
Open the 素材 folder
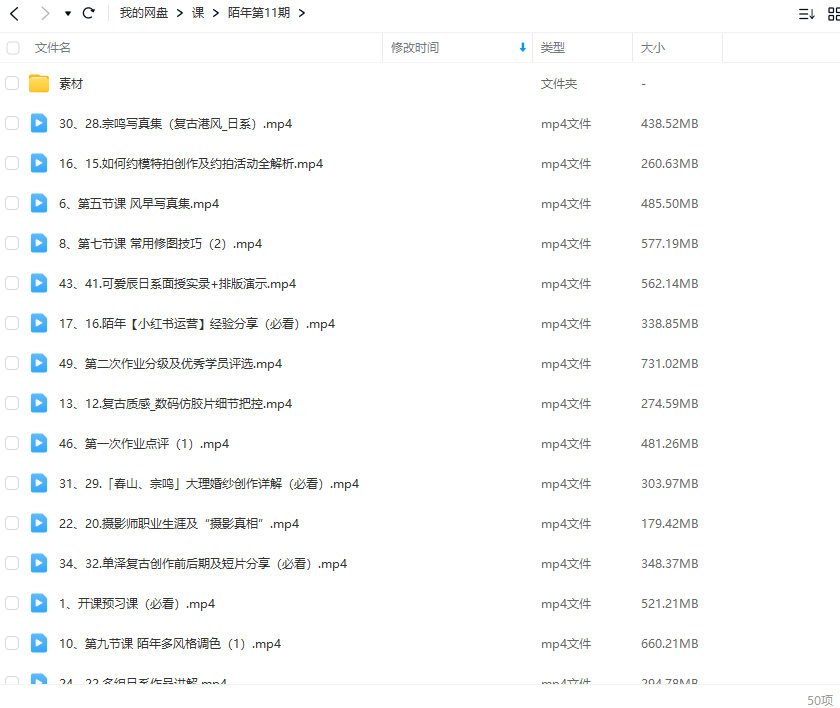[70, 83]
